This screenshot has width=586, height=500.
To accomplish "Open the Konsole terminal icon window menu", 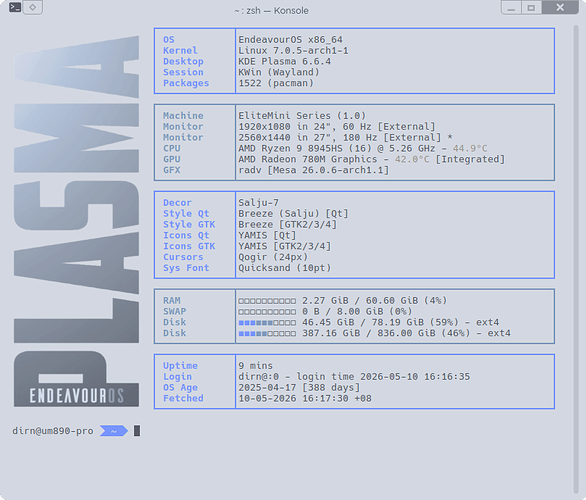I will (x=15, y=7).
